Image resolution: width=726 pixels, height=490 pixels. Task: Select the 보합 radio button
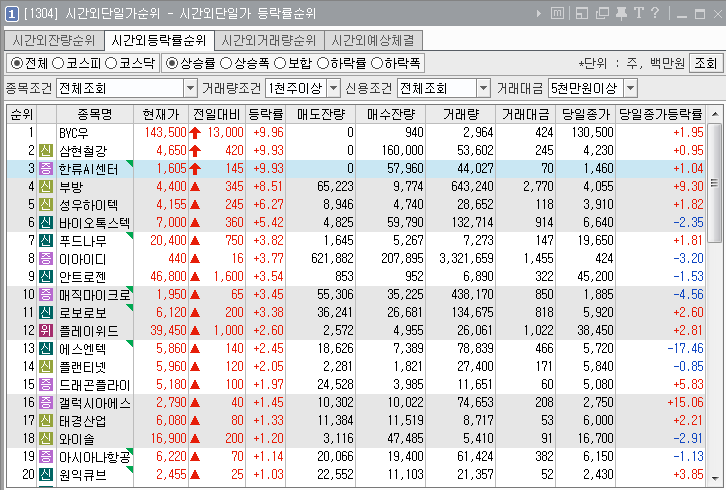click(280, 63)
